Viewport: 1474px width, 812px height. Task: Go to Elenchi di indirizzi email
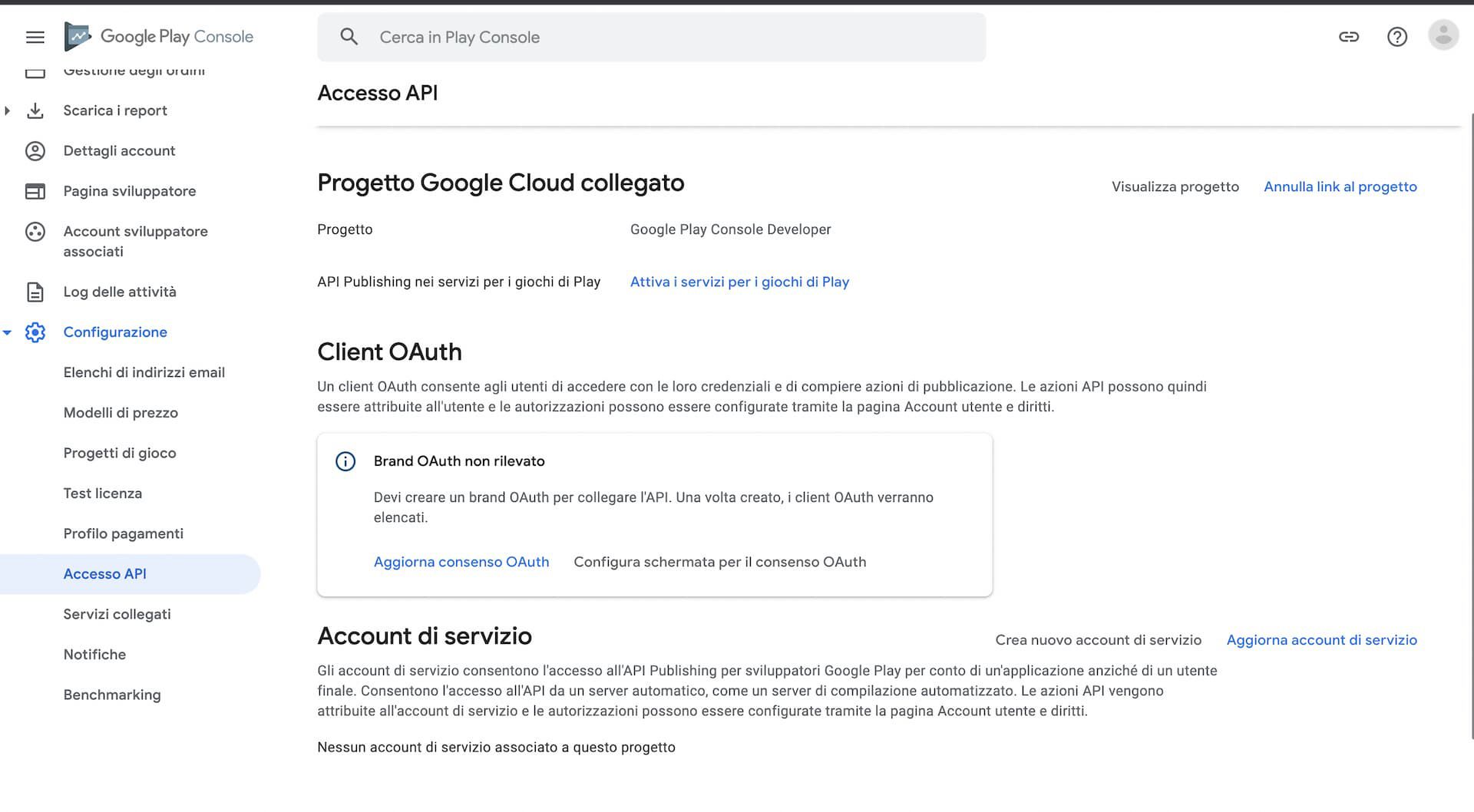pos(144,372)
